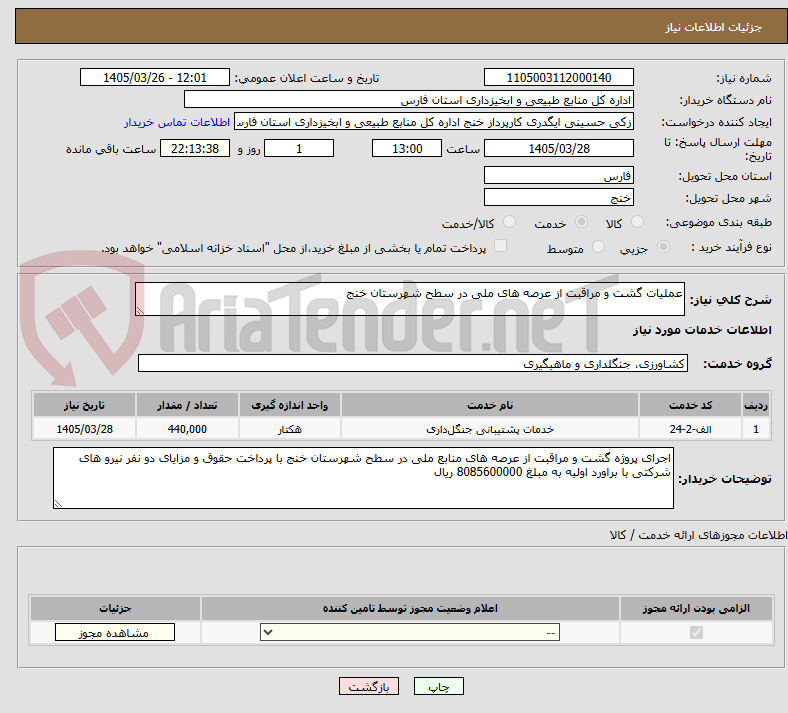Screen dimensions: 788x713
Task: Click the اطلاعات مجوزهای ارائه خدمت / کالا heading
Action: coord(698,535)
